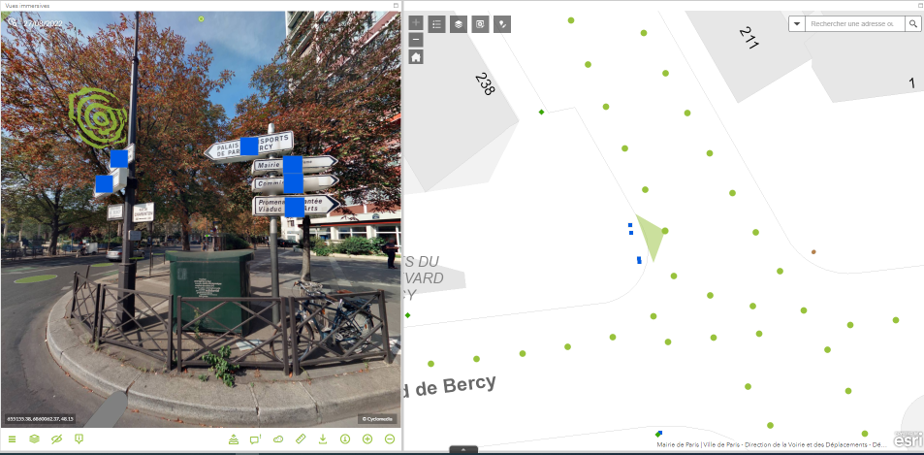Zoom in the street view with plus circle
This screenshot has height=455, width=924.
[x=367, y=439]
